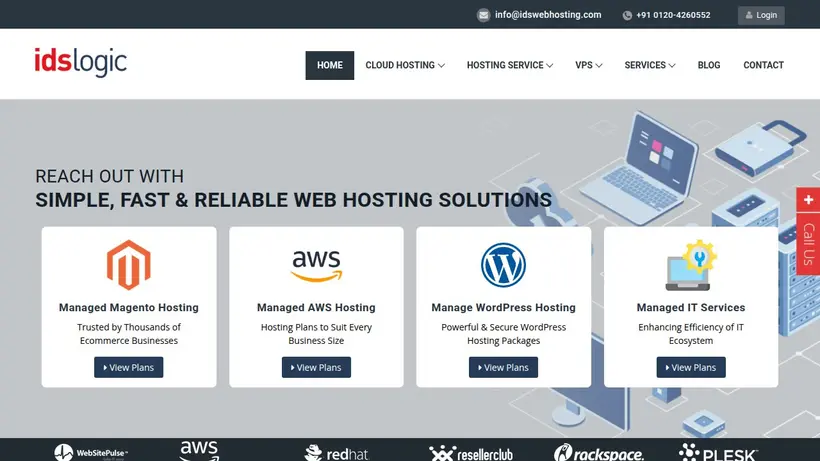Click the ResellerClub partner logo
The image size is (820, 461).
pos(471,454)
